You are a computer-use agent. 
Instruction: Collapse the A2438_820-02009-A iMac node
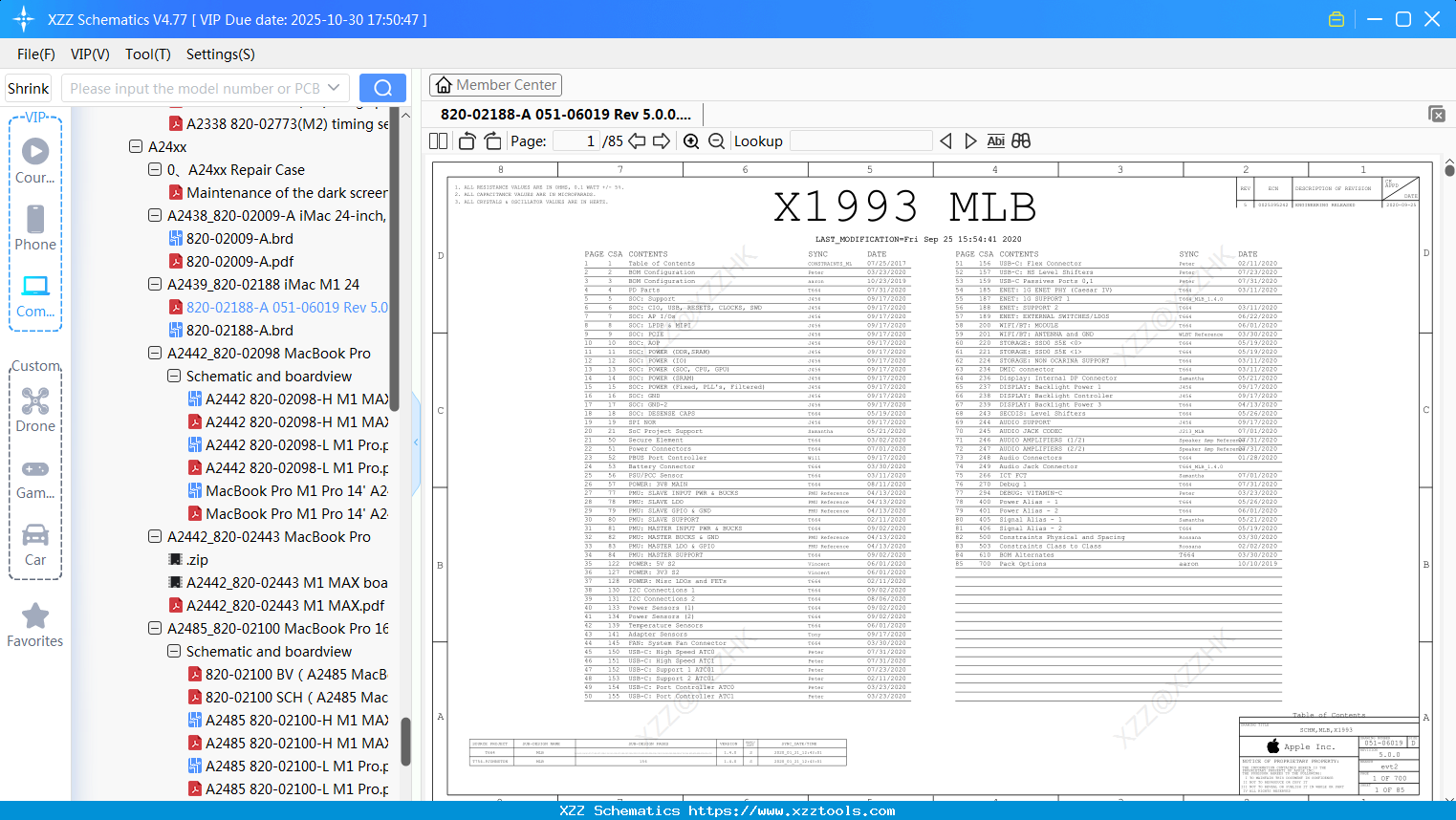click(155, 216)
